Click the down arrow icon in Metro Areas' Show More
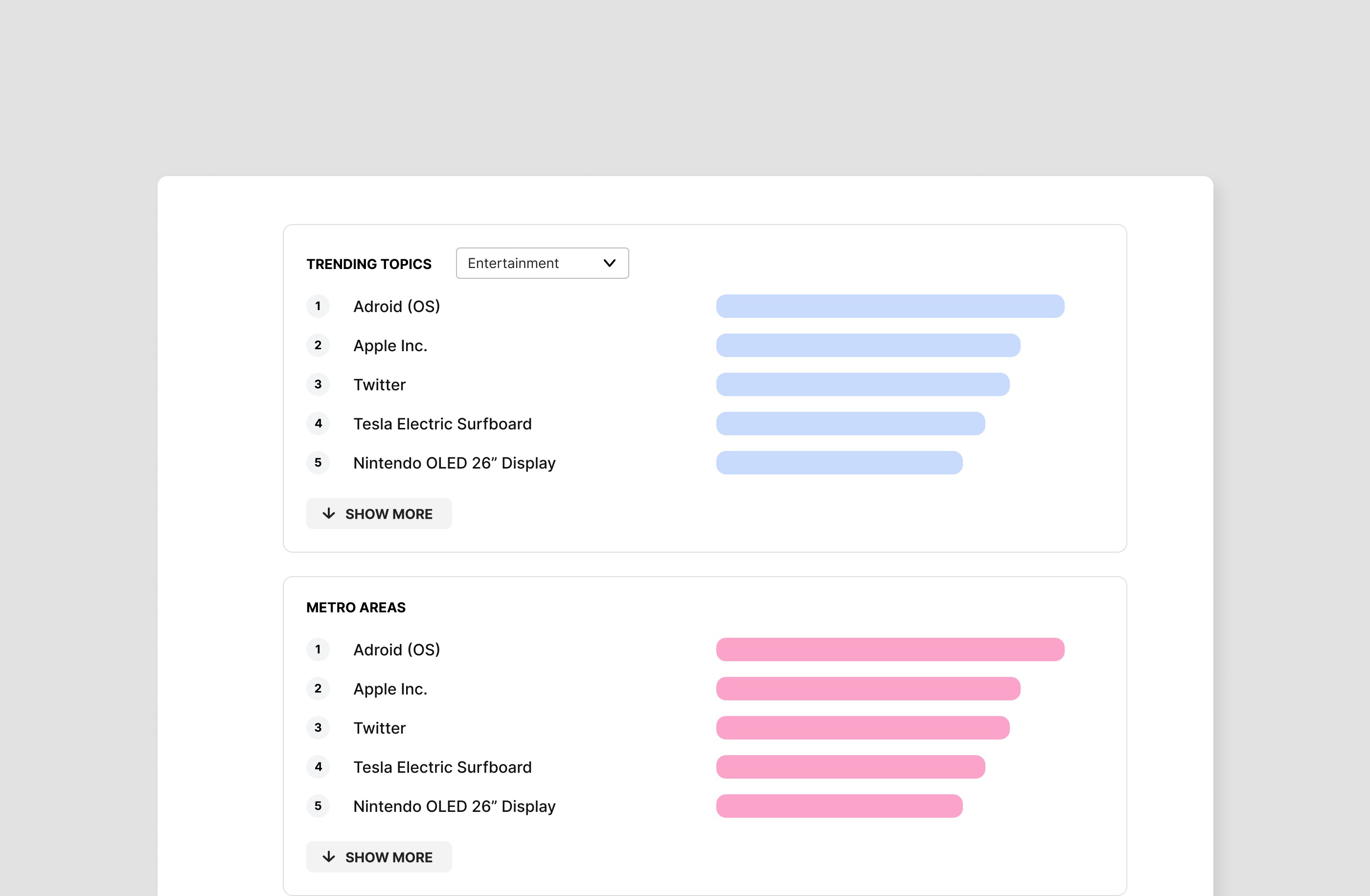 pos(329,857)
